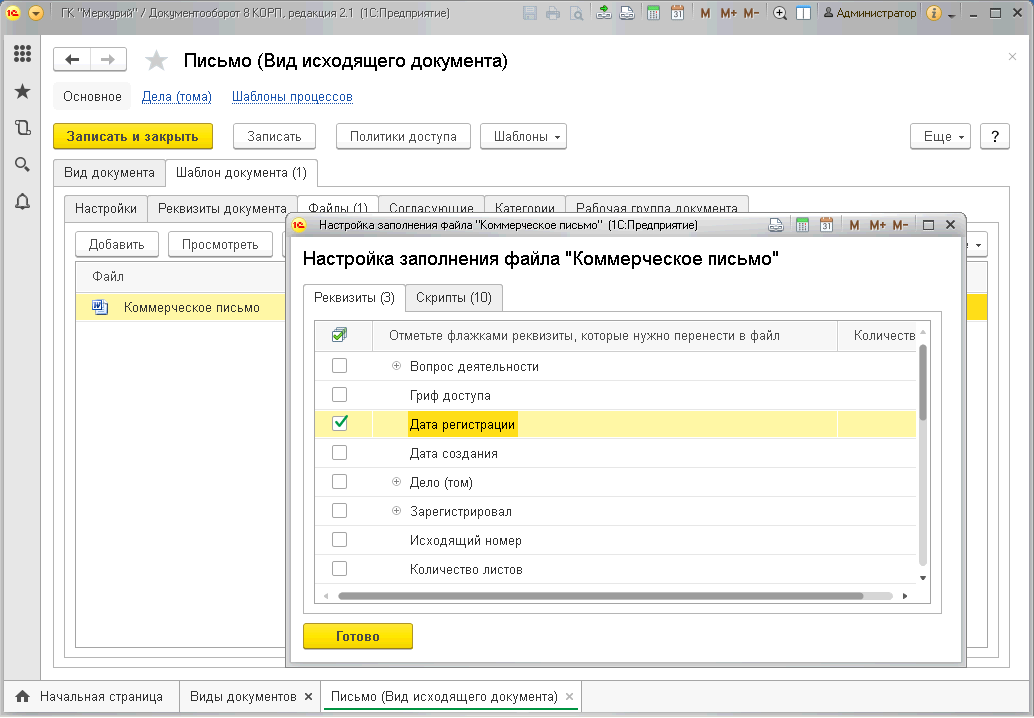The image size is (1034, 718).
Task: Open History icon in left sidebar
Action: point(22,127)
